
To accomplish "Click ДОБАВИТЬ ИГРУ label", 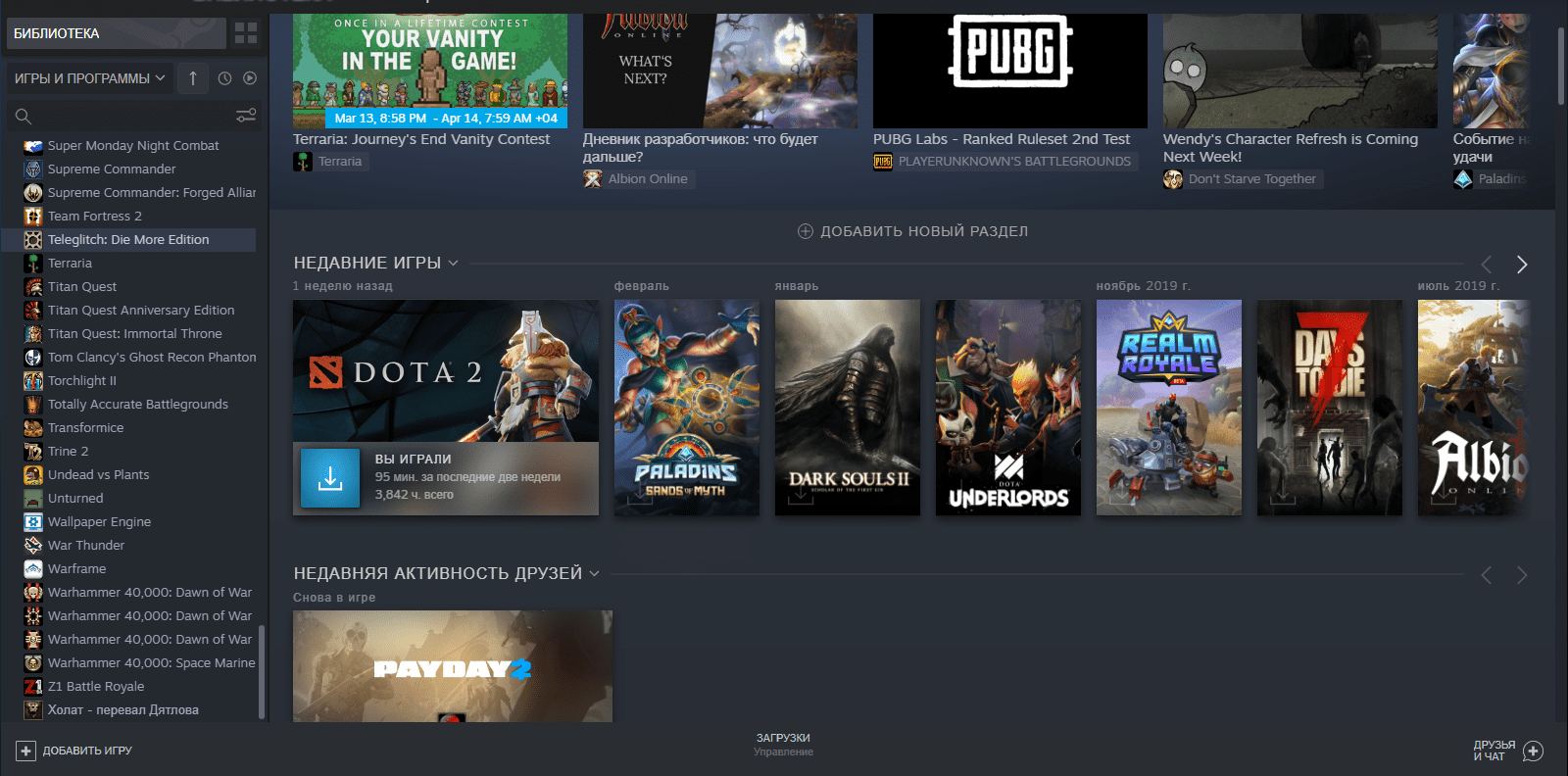I will click(87, 751).
